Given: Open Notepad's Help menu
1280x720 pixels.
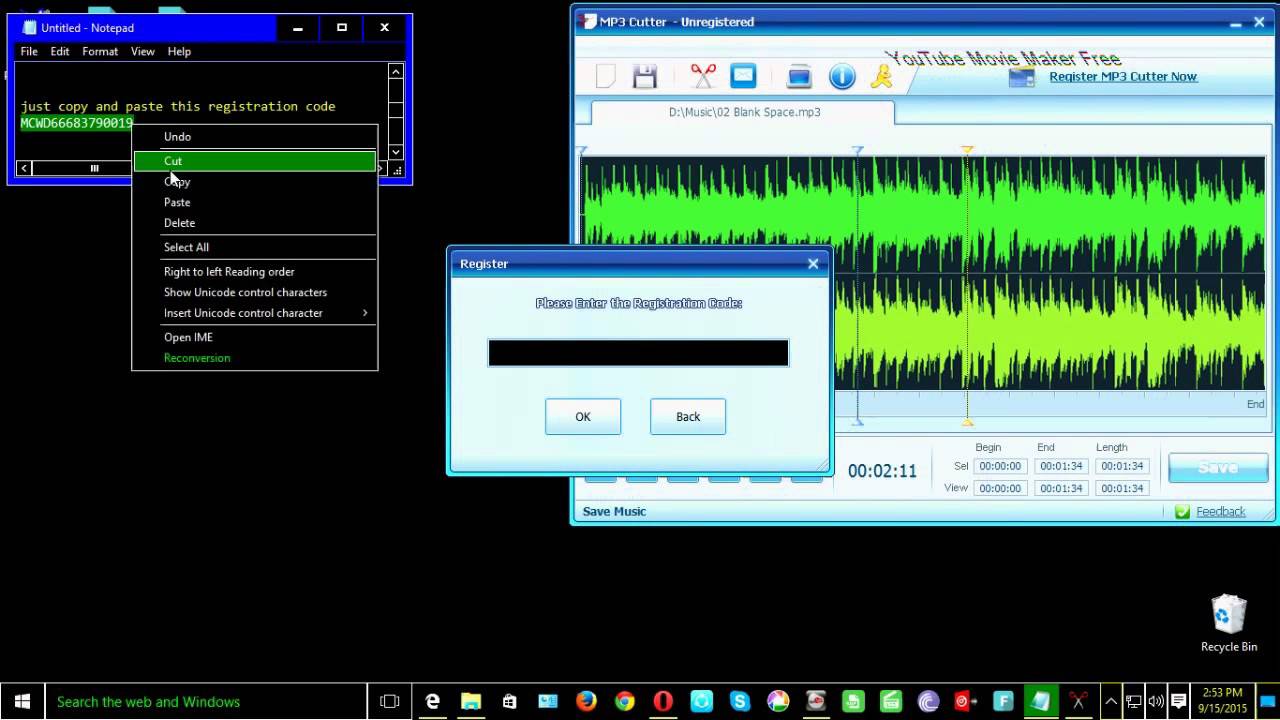Looking at the screenshot, I should click(x=179, y=51).
